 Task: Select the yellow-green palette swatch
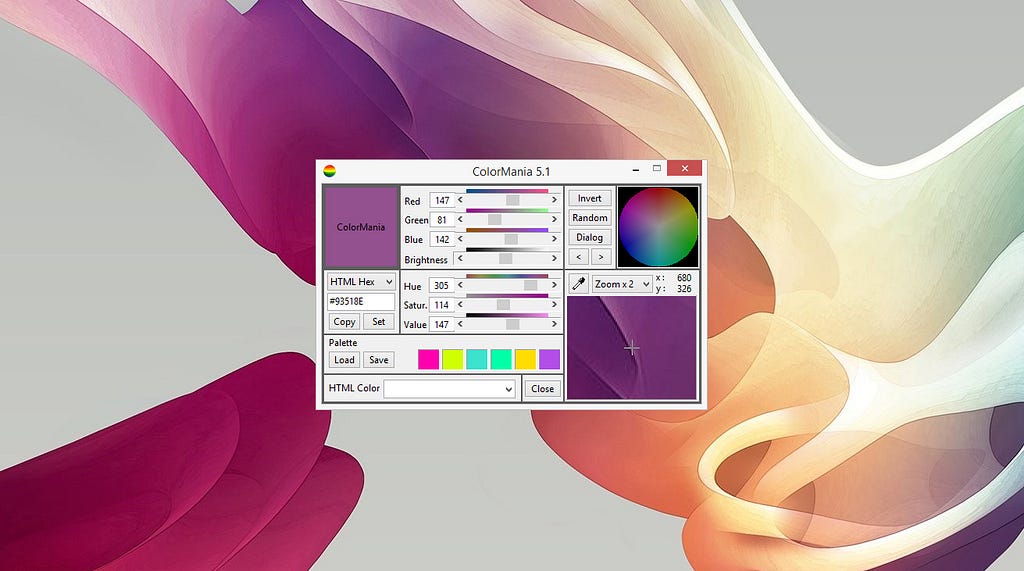click(453, 359)
